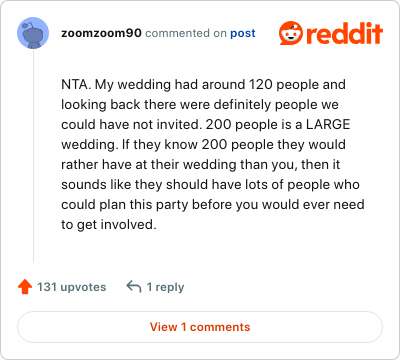Click the line starting 'rather have at'
The image size is (400, 360).
[201, 165]
